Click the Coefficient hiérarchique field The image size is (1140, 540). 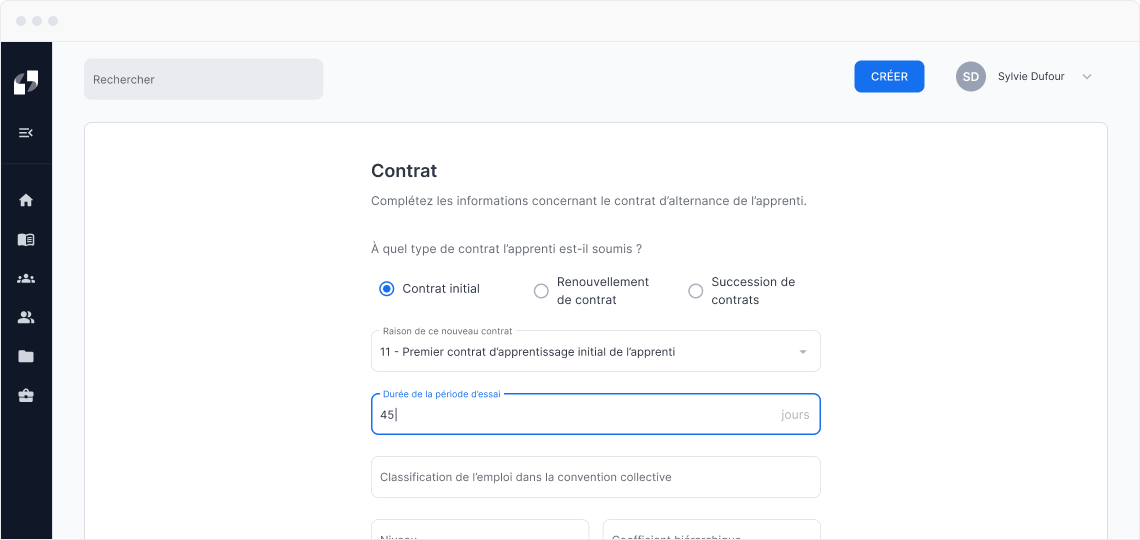pos(711,531)
